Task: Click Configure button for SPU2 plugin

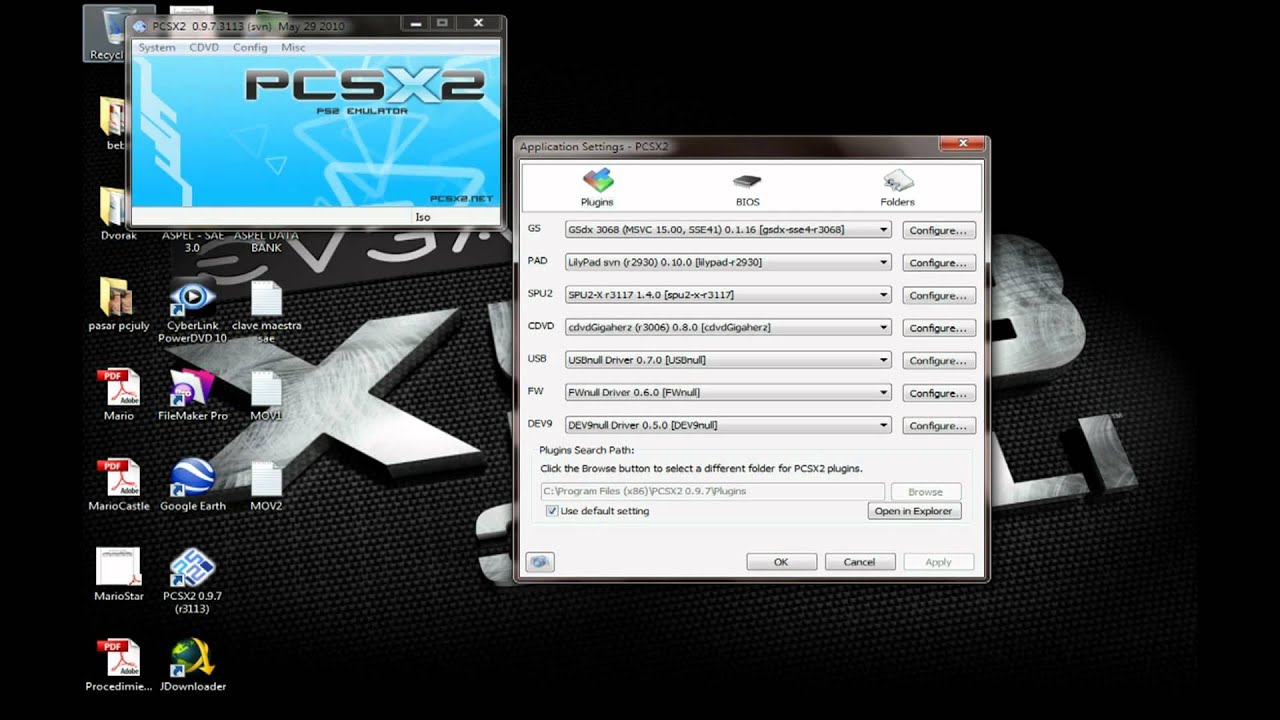Action: point(938,295)
